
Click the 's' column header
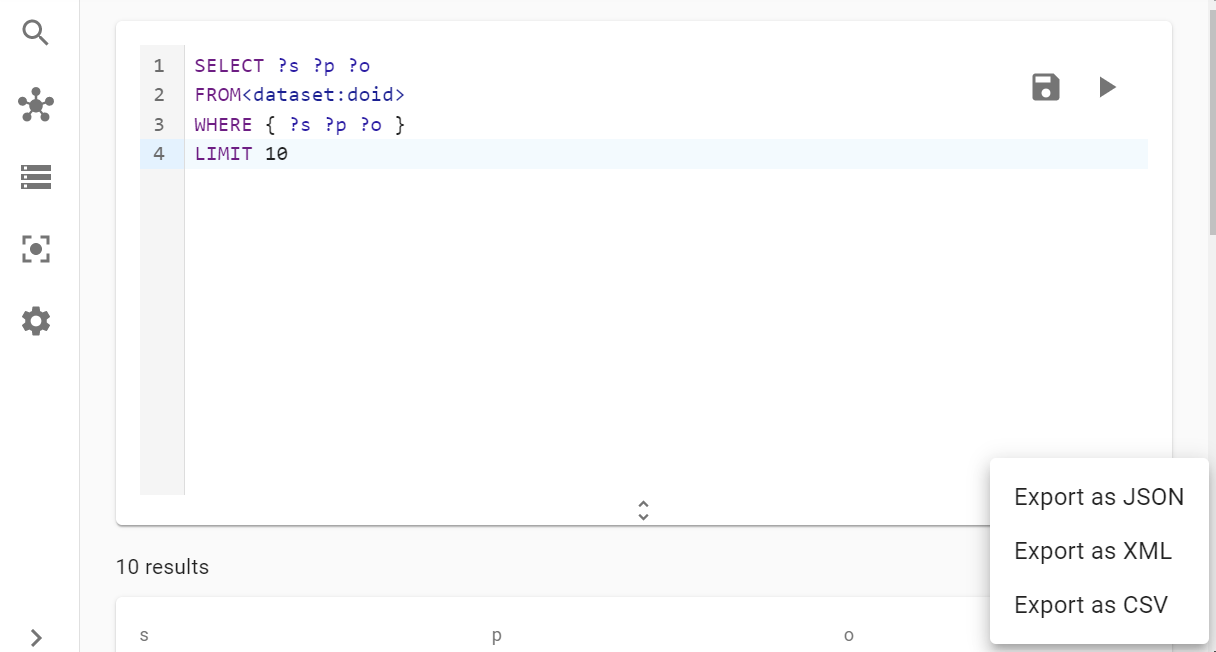tap(144, 635)
